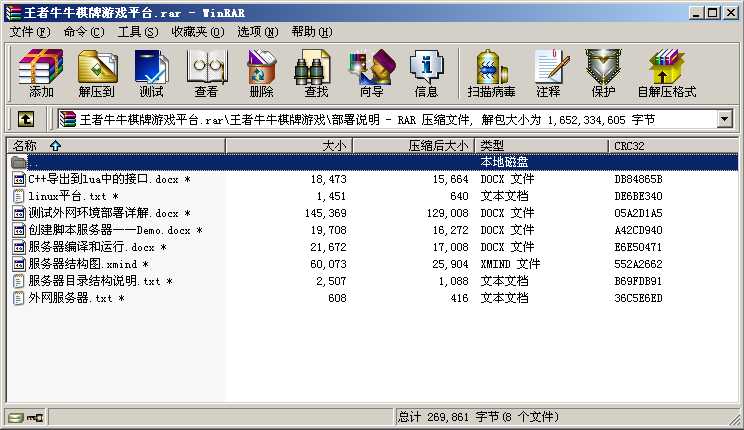Screen dimensions: 744x430
Task: Select 创建脚本服务器——Demo.docx file
Action: [115, 230]
